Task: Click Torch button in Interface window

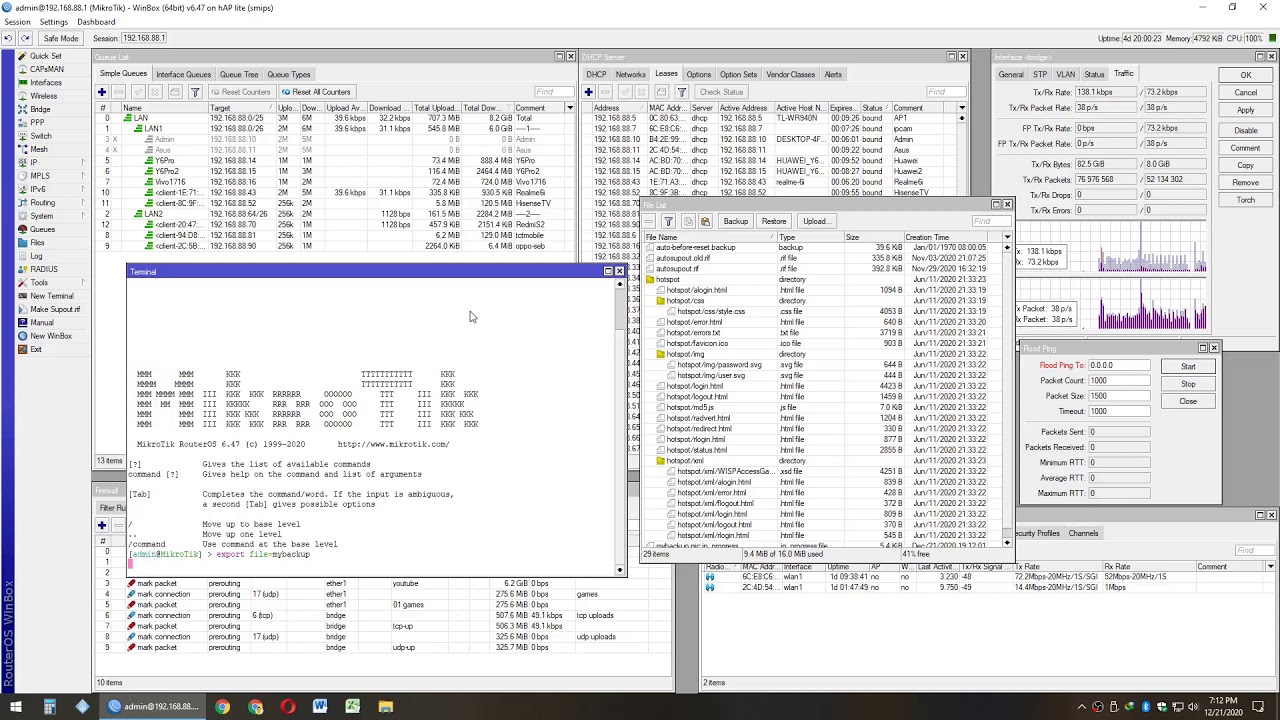Action: tap(1245, 200)
